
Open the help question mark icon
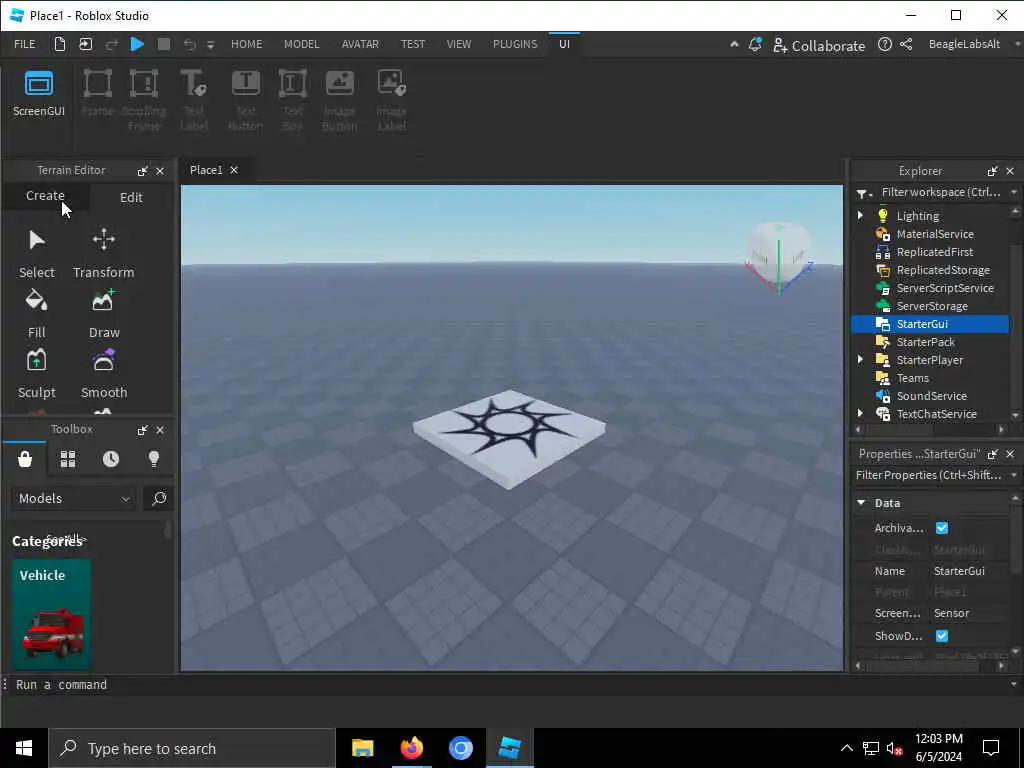pyautogui.click(x=885, y=44)
